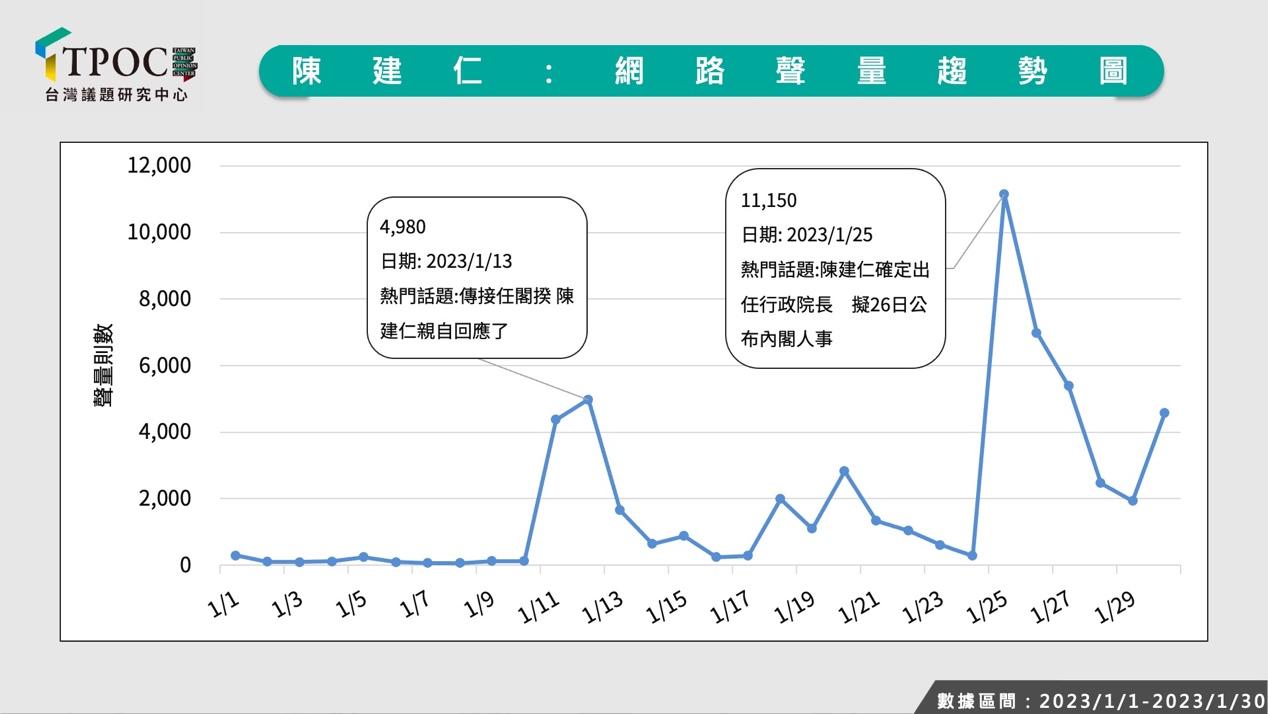
Task: Click 熱門話題:陳建仁確定出 callout line
Action: click(x=835, y=270)
